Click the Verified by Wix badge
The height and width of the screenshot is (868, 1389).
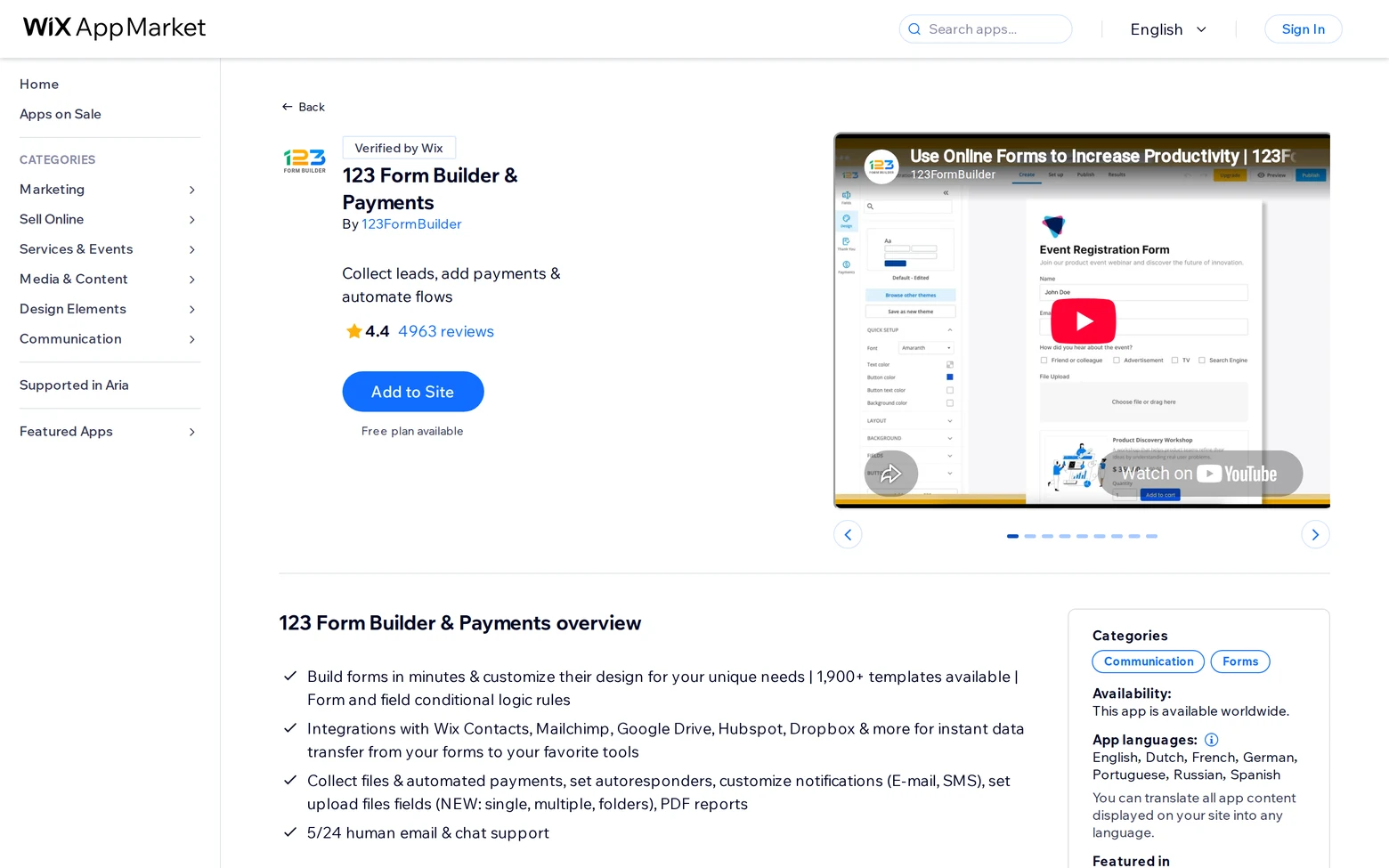(399, 148)
